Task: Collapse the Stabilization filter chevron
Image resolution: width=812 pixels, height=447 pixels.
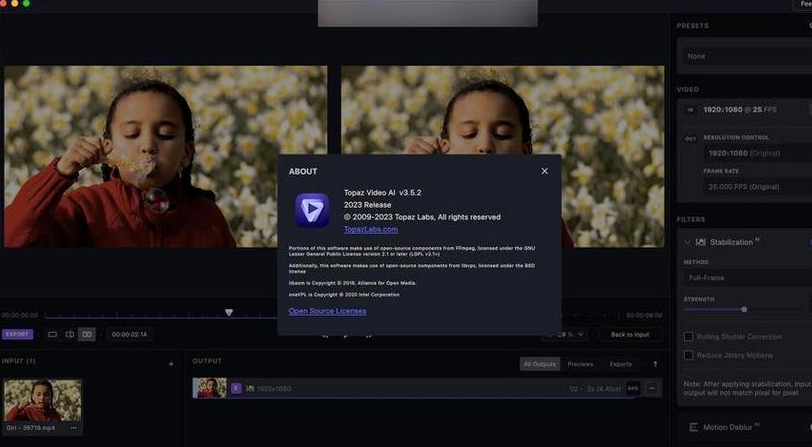Action: pyautogui.click(x=687, y=242)
